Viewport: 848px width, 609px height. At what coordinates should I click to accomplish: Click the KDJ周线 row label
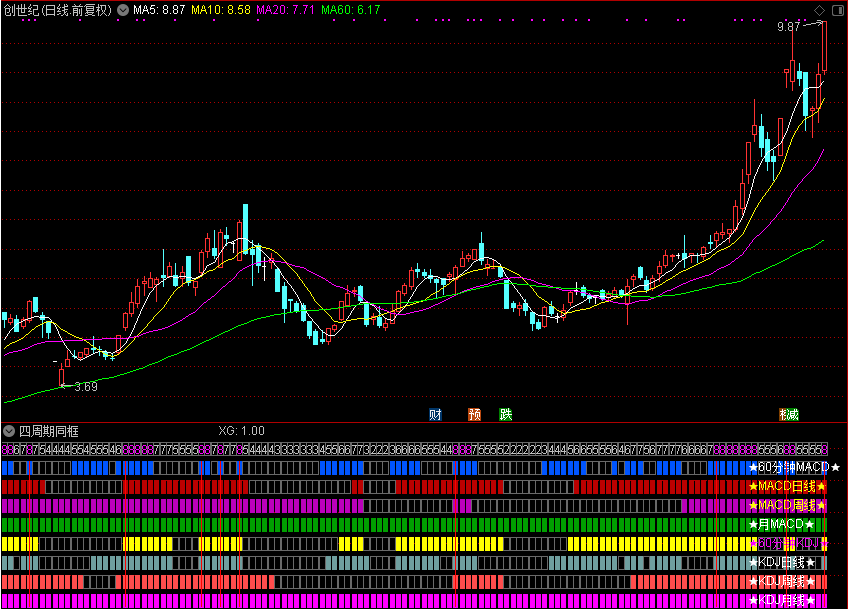[783, 581]
